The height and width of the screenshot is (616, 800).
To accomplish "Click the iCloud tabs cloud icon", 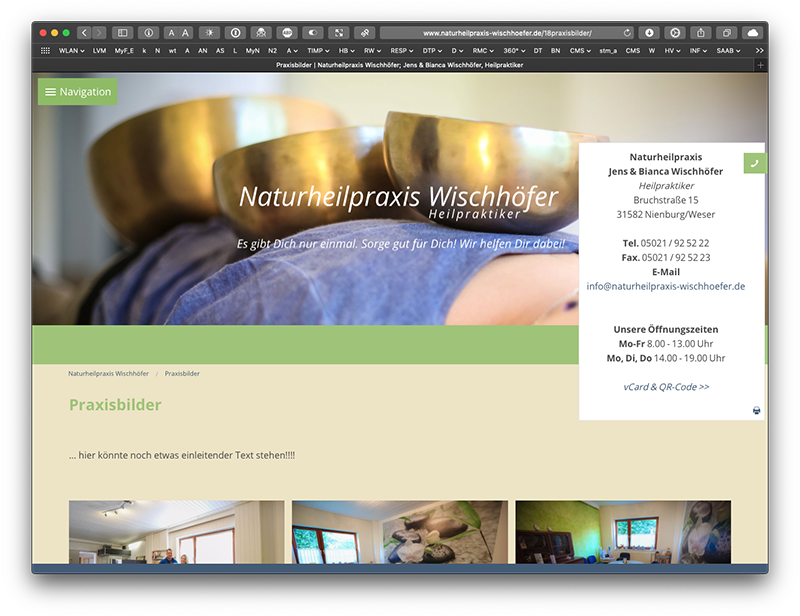I will point(752,33).
